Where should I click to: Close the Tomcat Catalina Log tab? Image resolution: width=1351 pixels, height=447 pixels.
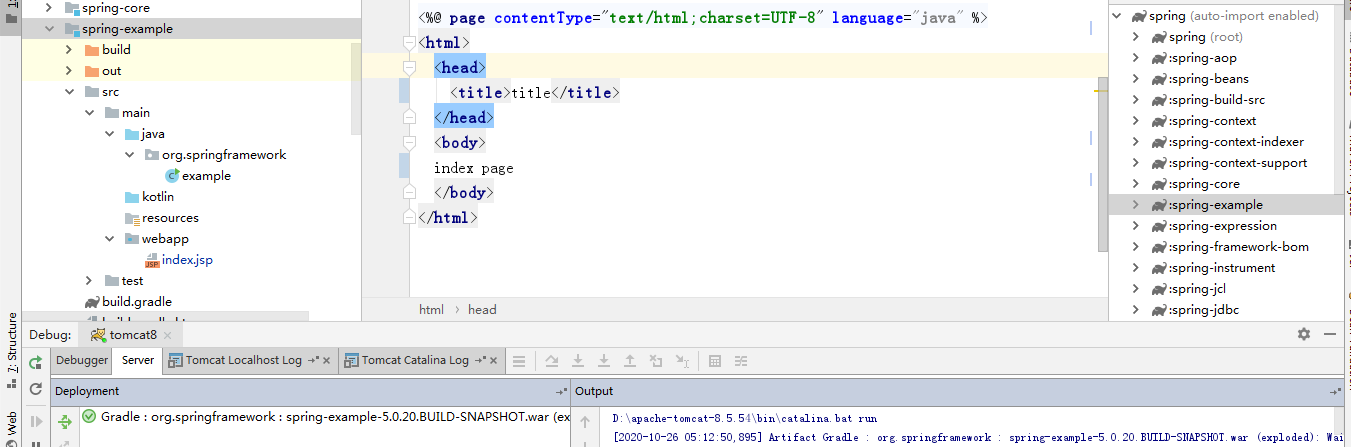pyautogui.click(x=493, y=360)
